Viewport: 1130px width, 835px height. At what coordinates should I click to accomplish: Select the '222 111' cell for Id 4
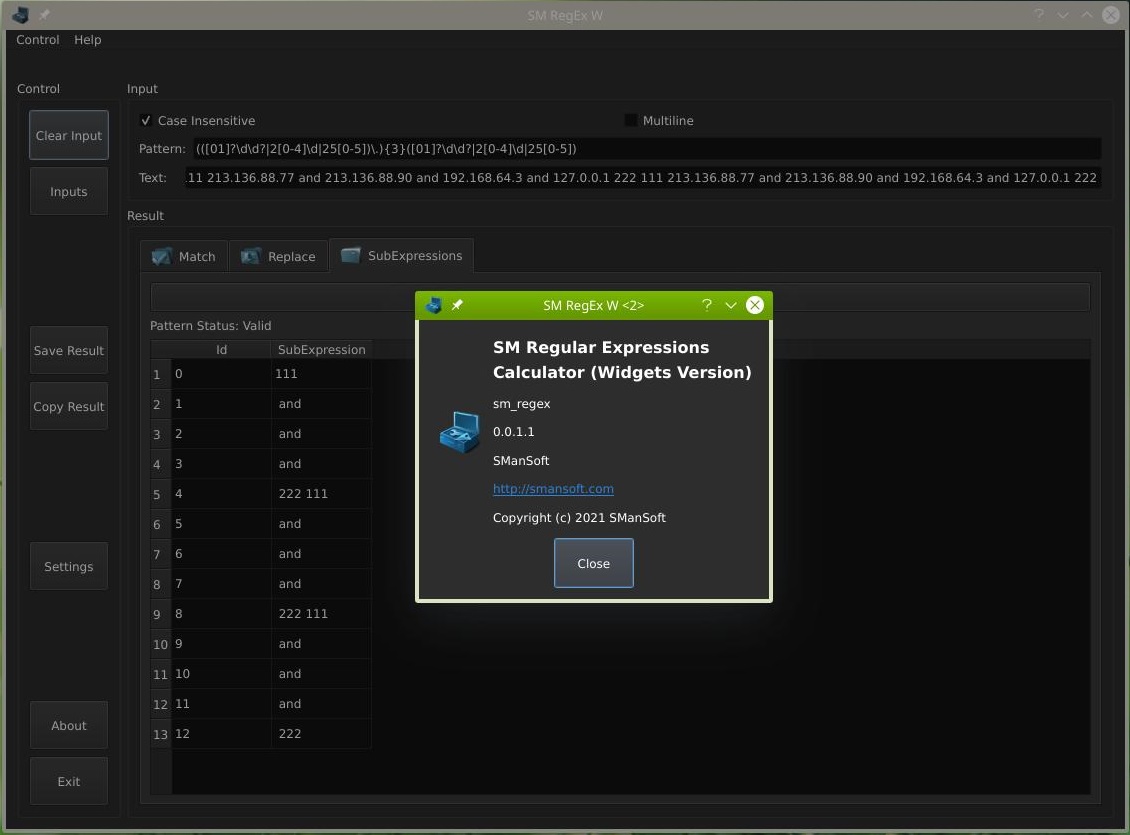tap(321, 494)
